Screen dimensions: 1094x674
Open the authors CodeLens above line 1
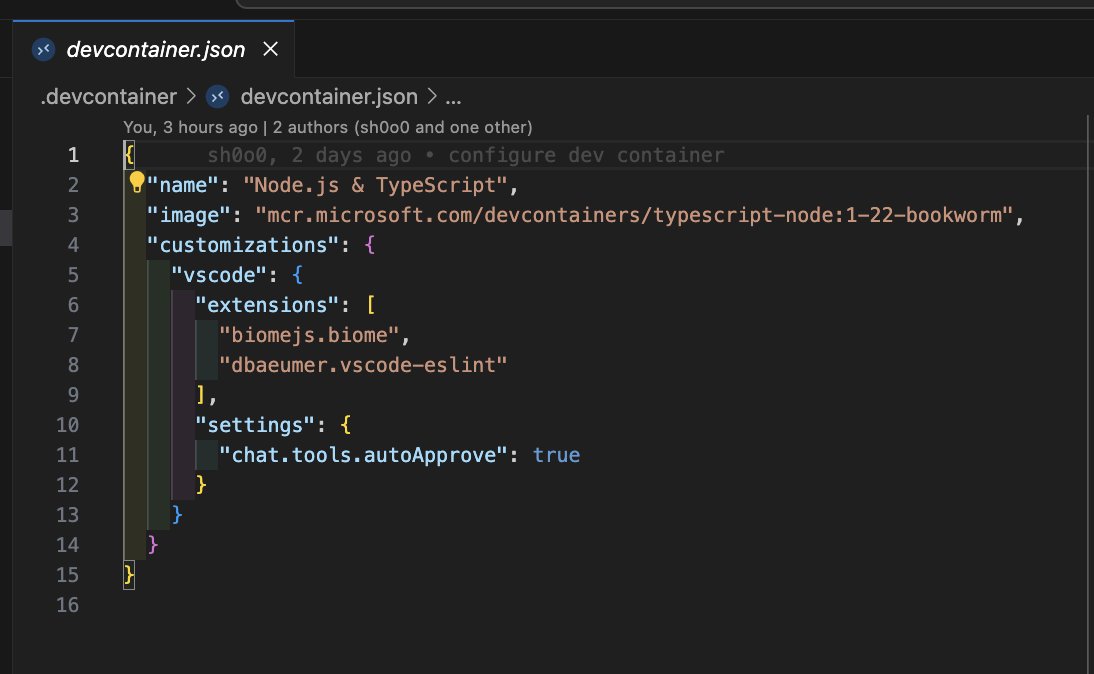point(327,127)
